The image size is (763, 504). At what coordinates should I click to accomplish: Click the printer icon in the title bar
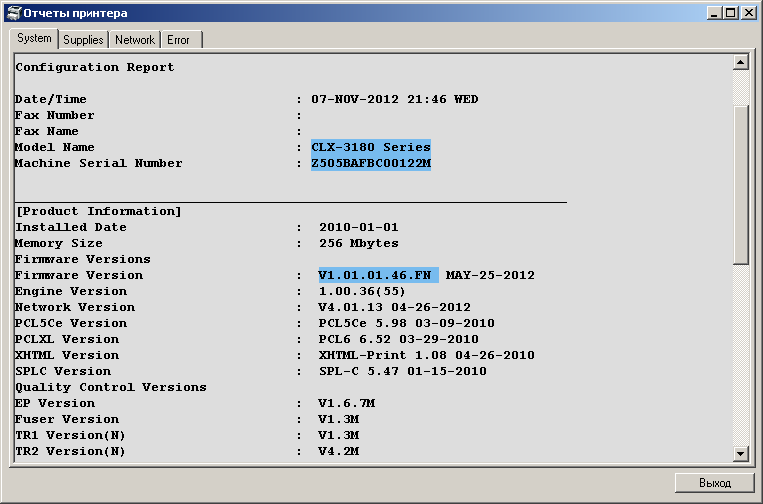click(14, 13)
